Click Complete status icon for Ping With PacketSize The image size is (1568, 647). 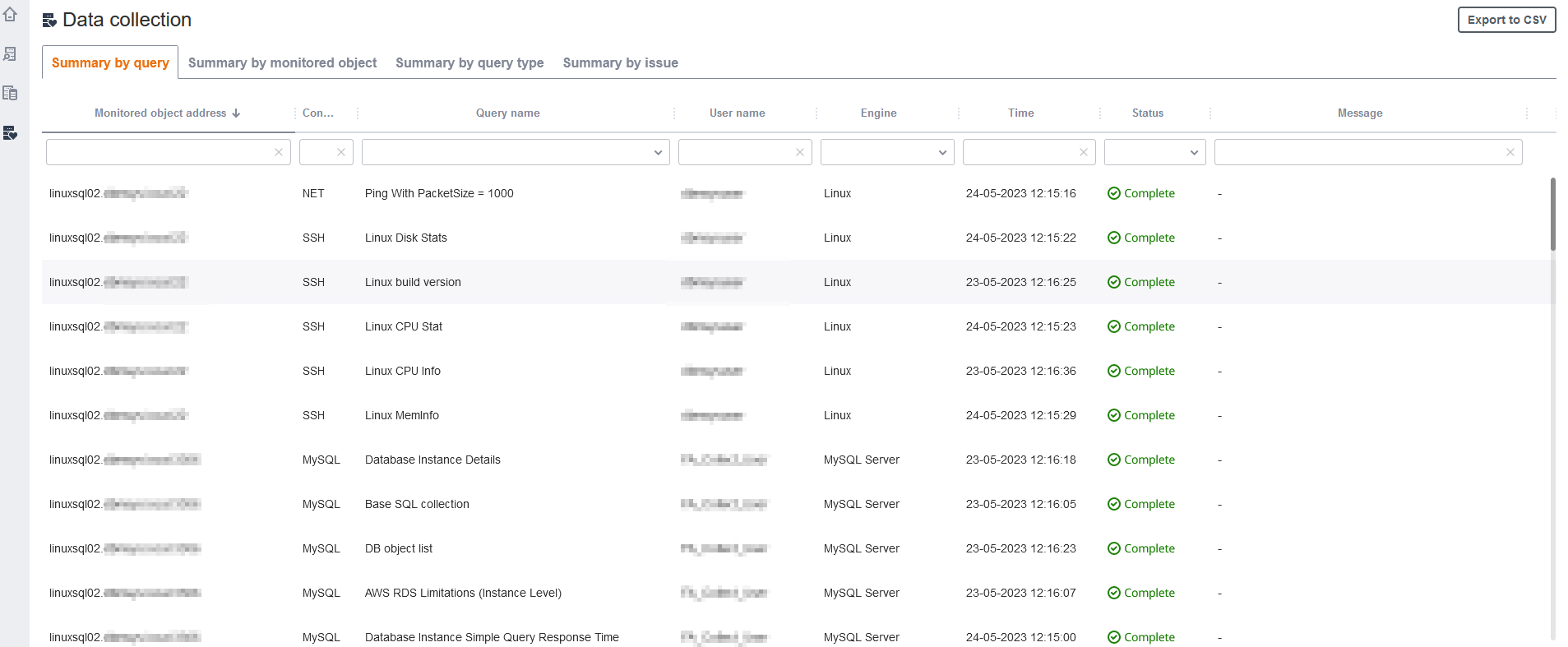point(1114,193)
